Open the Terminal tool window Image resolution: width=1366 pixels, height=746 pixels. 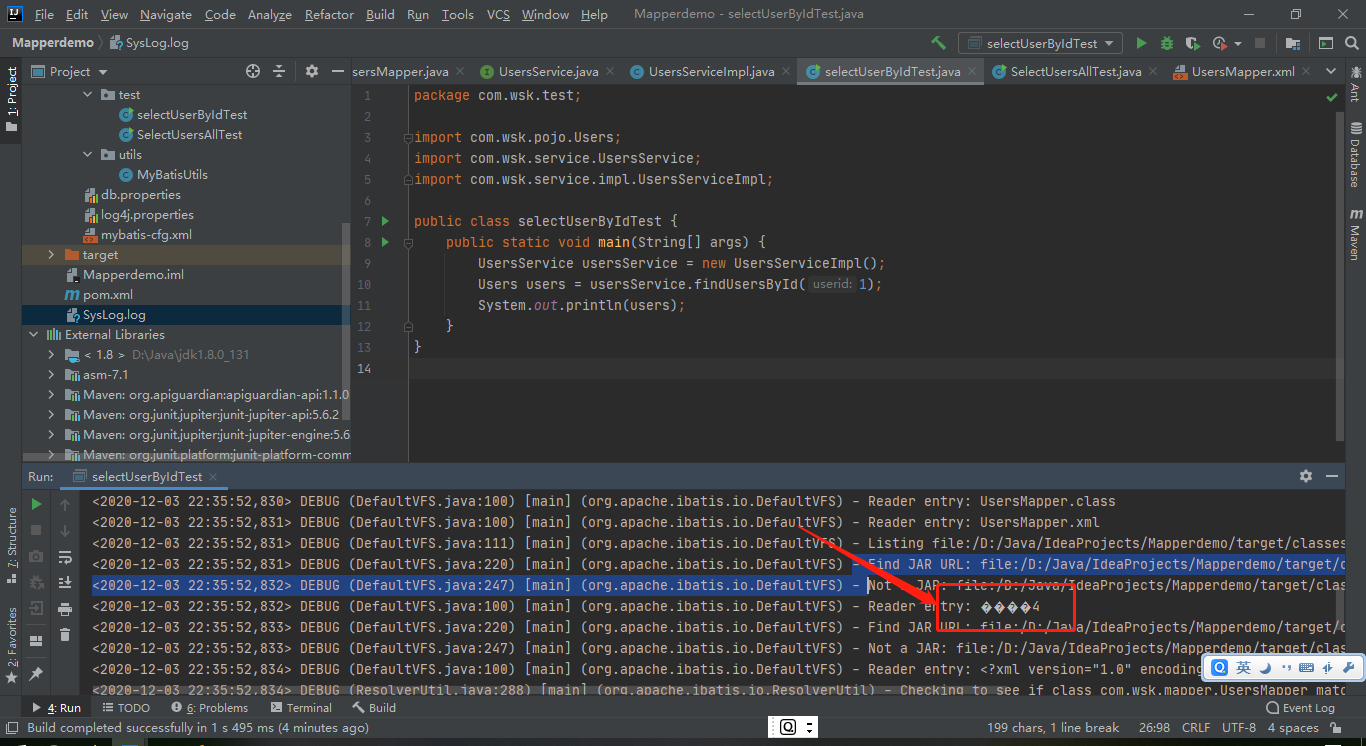(300, 707)
